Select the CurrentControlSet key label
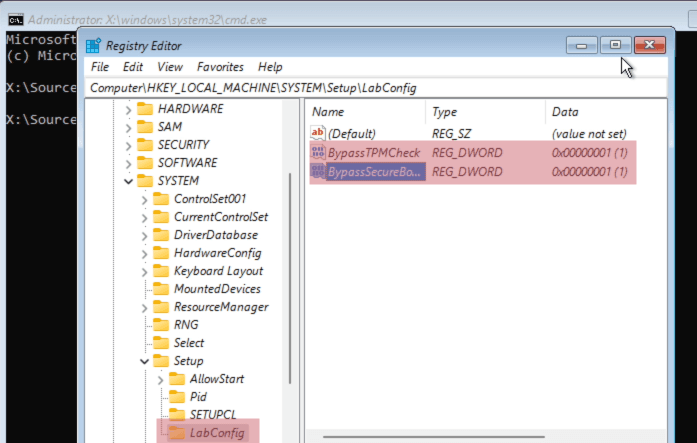 point(221,217)
